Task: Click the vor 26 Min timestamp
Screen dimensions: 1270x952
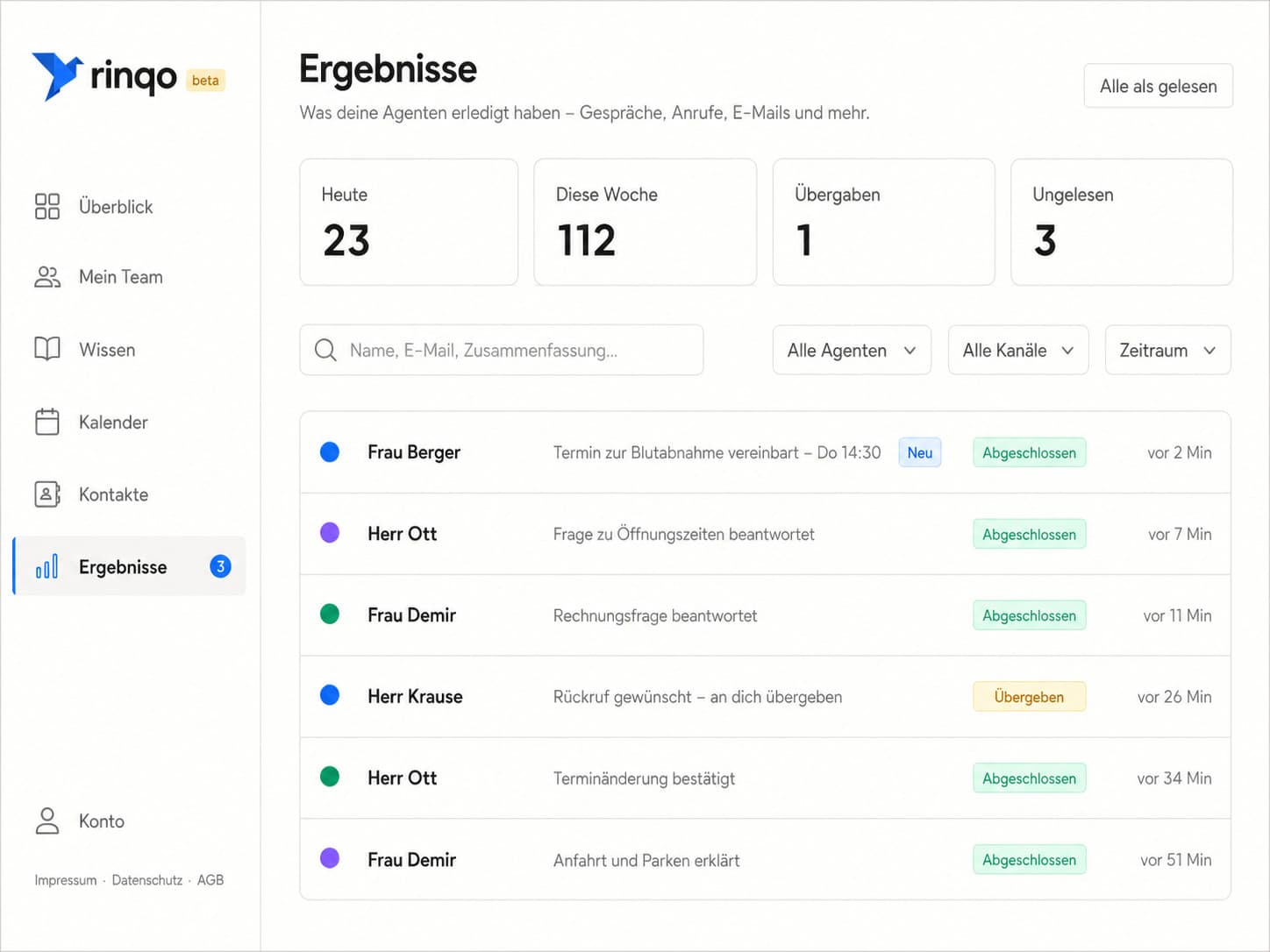Action: click(x=1174, y=697)
